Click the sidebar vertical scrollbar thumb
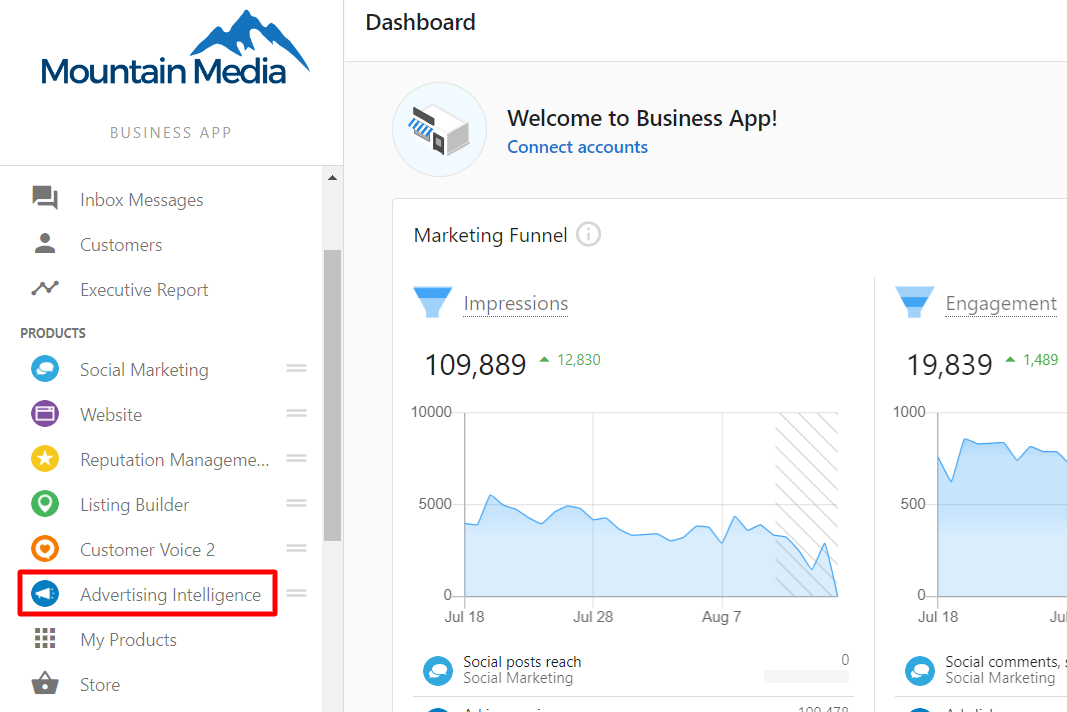This screenshot has width=1067, height=712. [332, 395]
